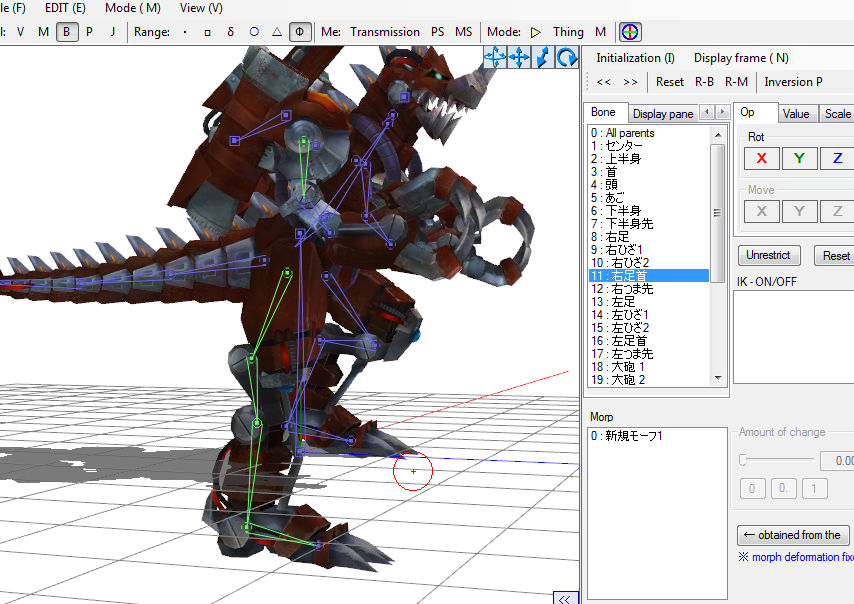Click the Mode play triangle icon
Viewport: 854px width, 604px height.
pos(536,32)
